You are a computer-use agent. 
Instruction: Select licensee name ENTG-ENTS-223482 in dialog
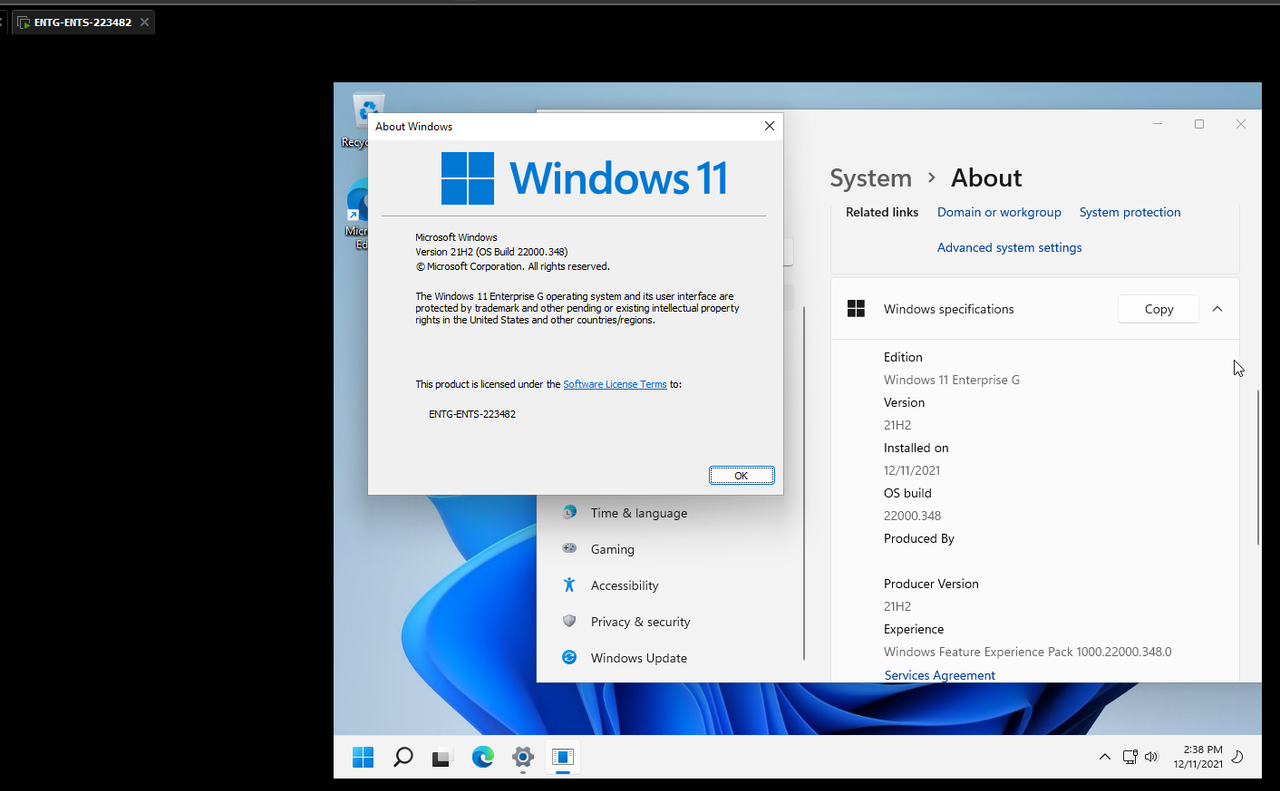point(472,413)
